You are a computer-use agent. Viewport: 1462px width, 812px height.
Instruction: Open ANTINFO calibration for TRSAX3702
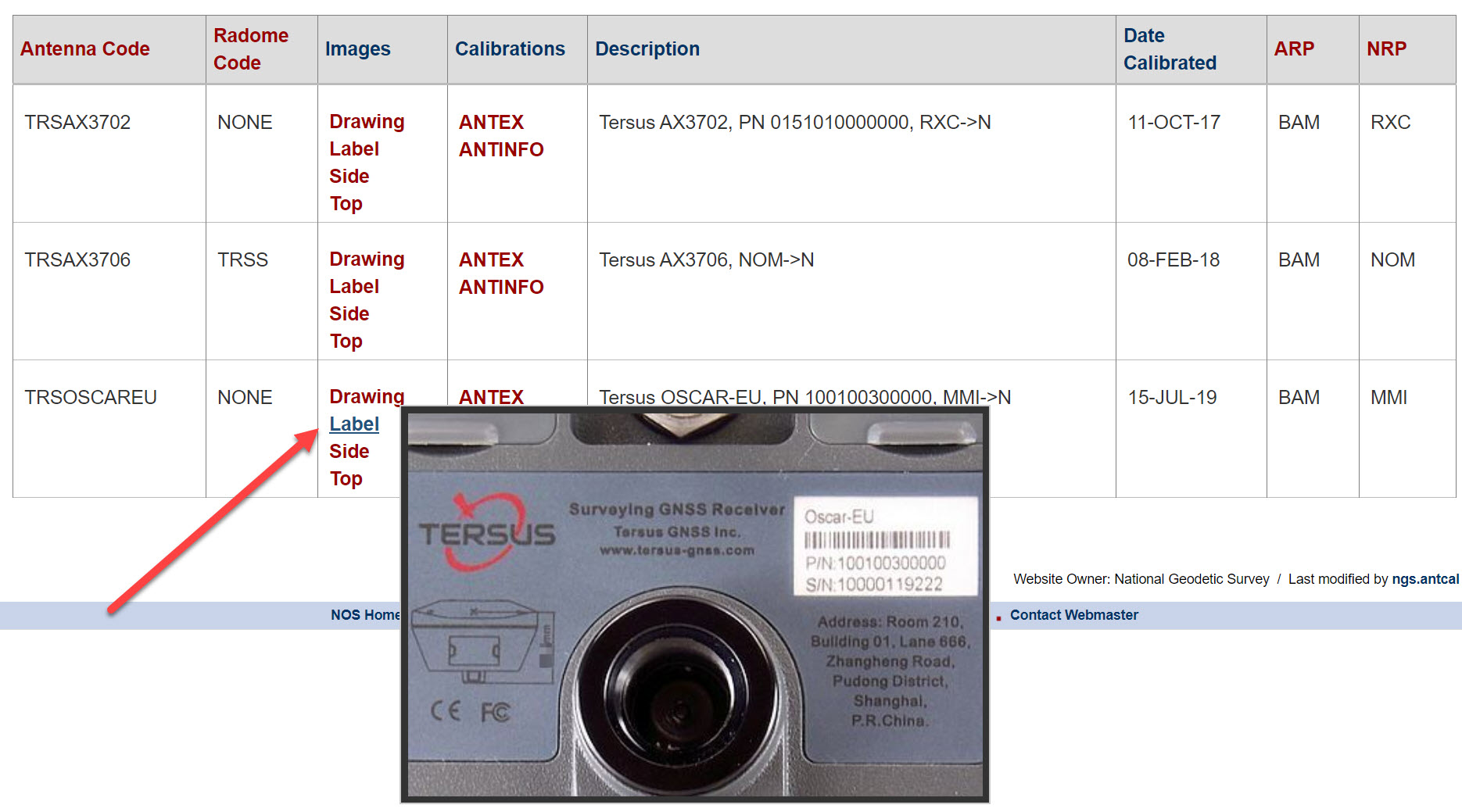pos(500,150)
